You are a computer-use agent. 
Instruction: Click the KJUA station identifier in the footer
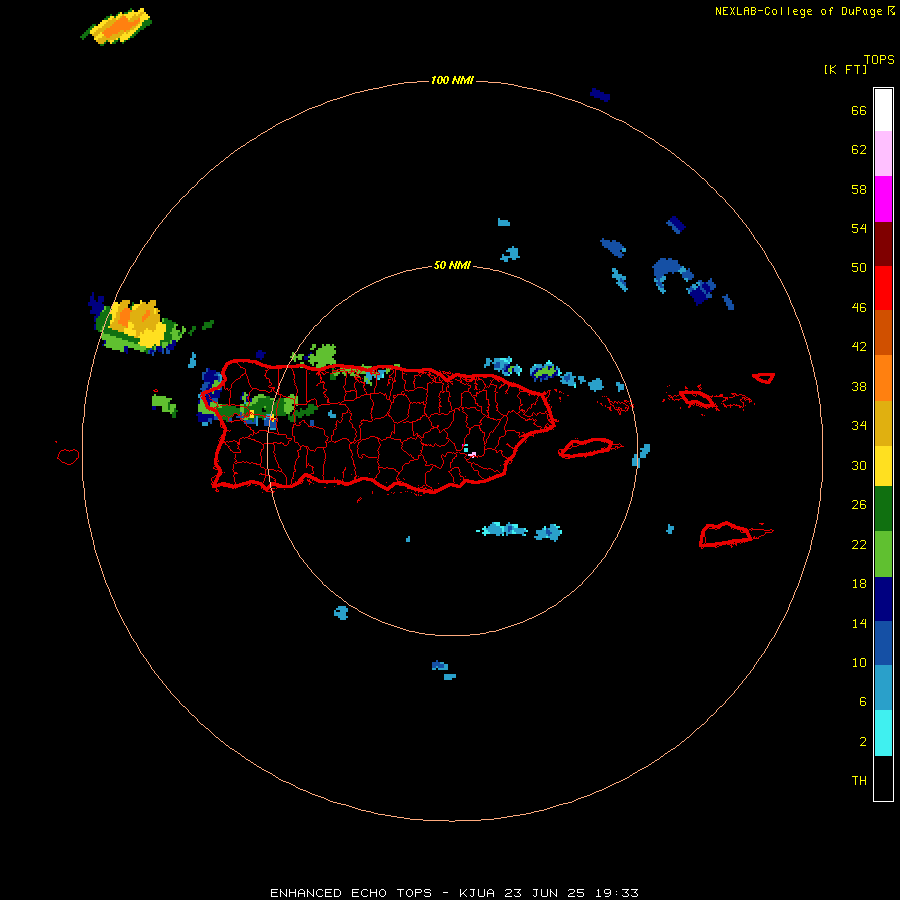(x=476, y=893)
